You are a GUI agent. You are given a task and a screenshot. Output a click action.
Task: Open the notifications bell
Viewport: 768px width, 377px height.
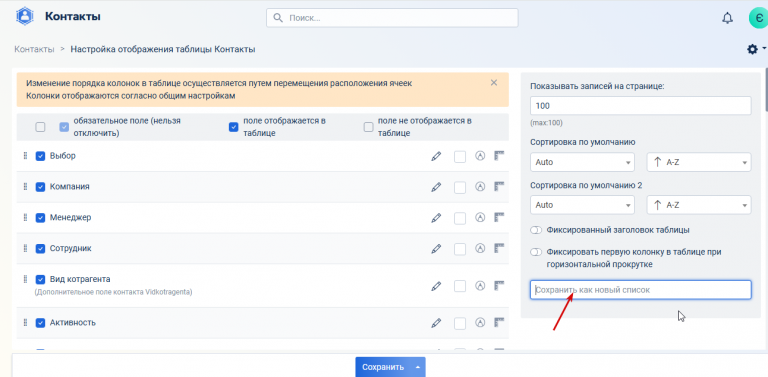[727, 18]
